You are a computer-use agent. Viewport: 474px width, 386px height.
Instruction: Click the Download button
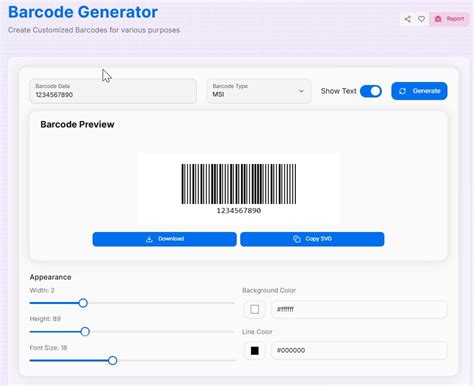pyautogui.click(x=165, y=239)
